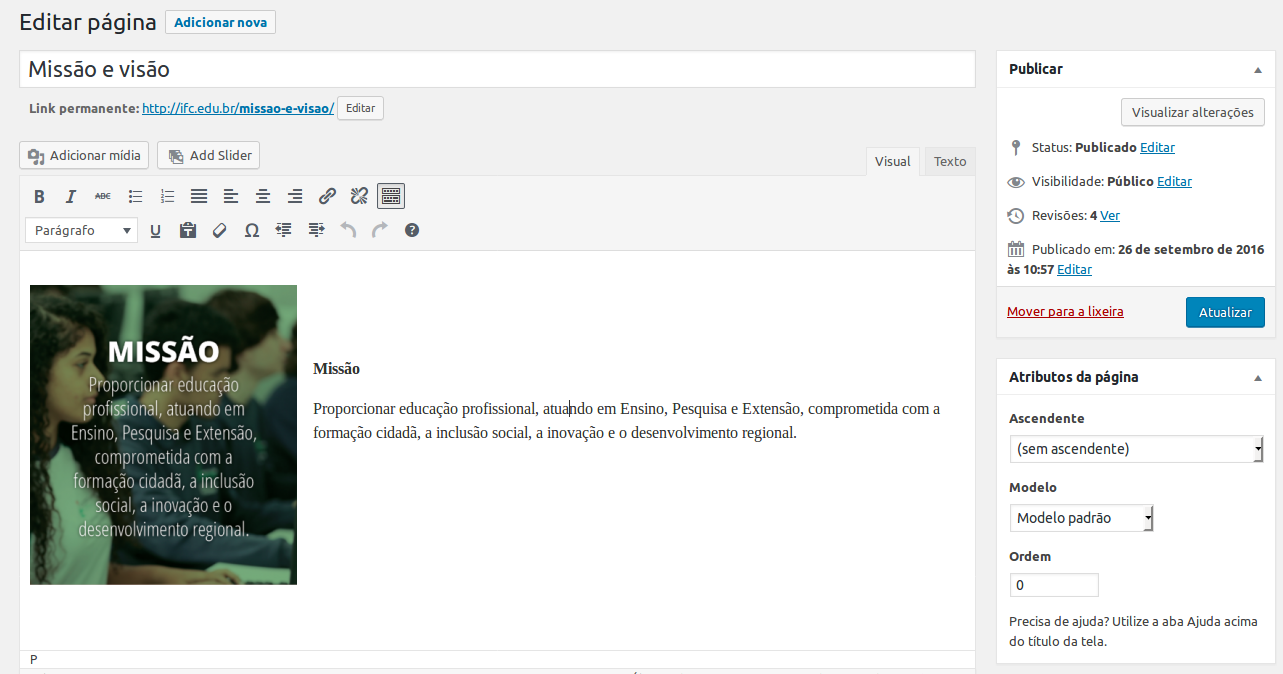Switch to the Visual editor tab

(x=892, y=161)
